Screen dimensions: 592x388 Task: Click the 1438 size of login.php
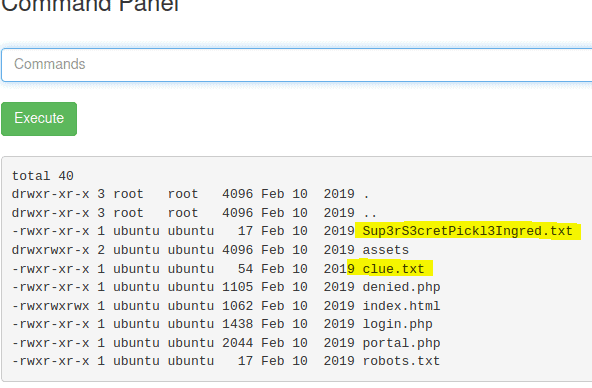(x=237, y=324)
